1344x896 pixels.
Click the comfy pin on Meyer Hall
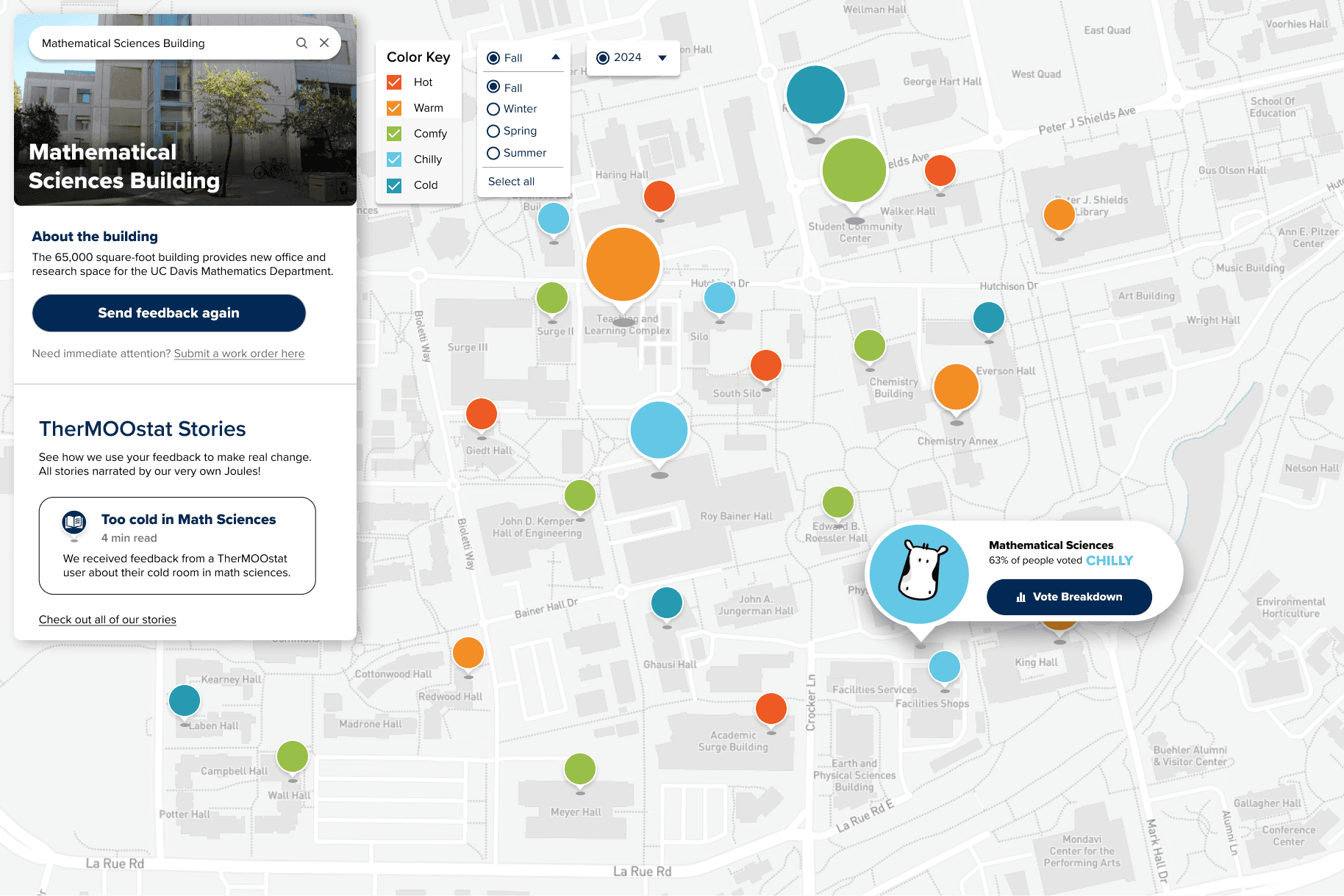580,769
